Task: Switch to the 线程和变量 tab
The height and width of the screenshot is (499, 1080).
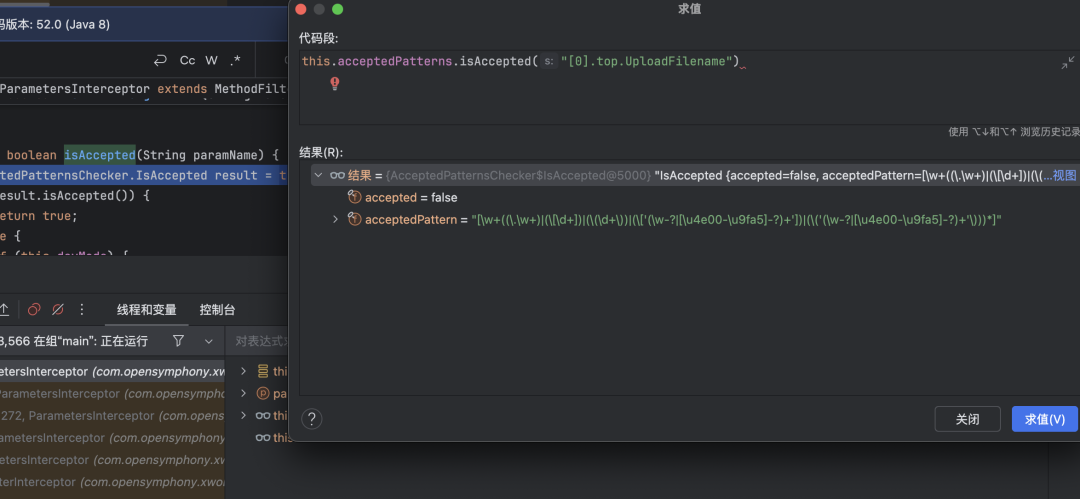Action: point(147,309)
